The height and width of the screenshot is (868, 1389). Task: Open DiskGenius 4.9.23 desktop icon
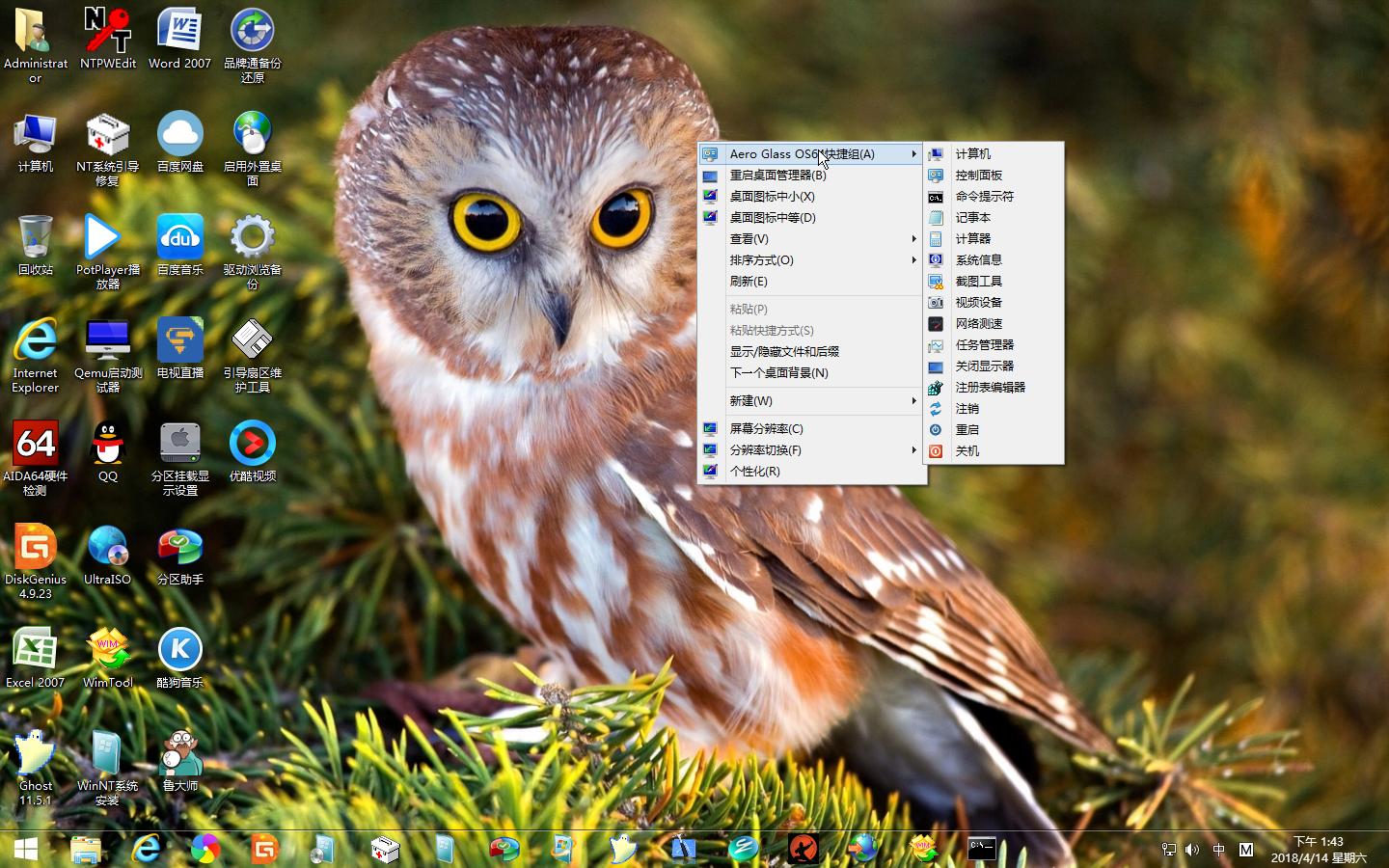coord(36,561)
